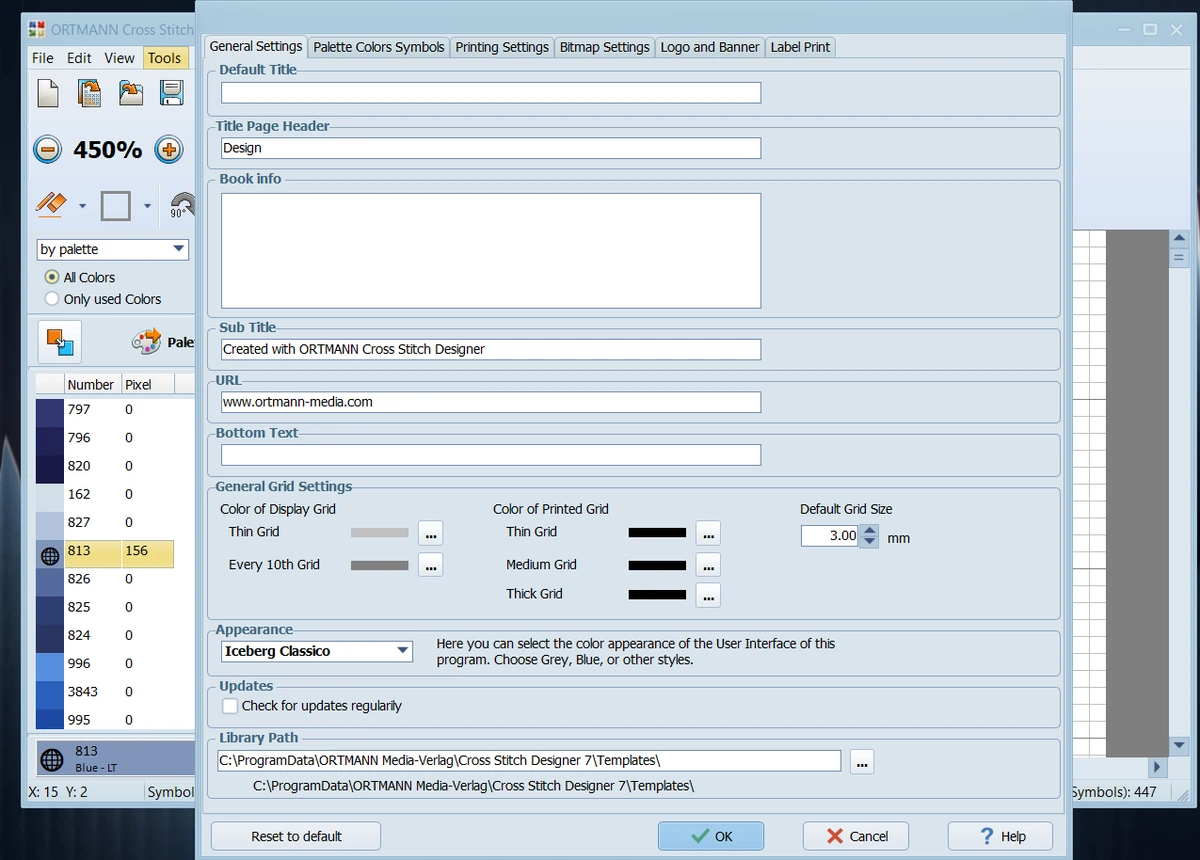Enable Check for updates regularly
The image size is (1200, 860).
(x=230, y=706)
